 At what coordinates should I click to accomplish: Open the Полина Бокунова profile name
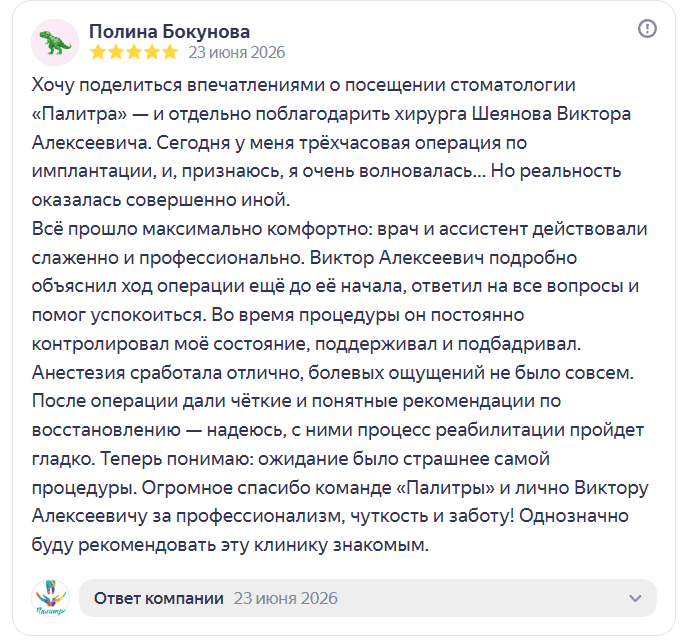pyautogui.click(x=169, y=31)
